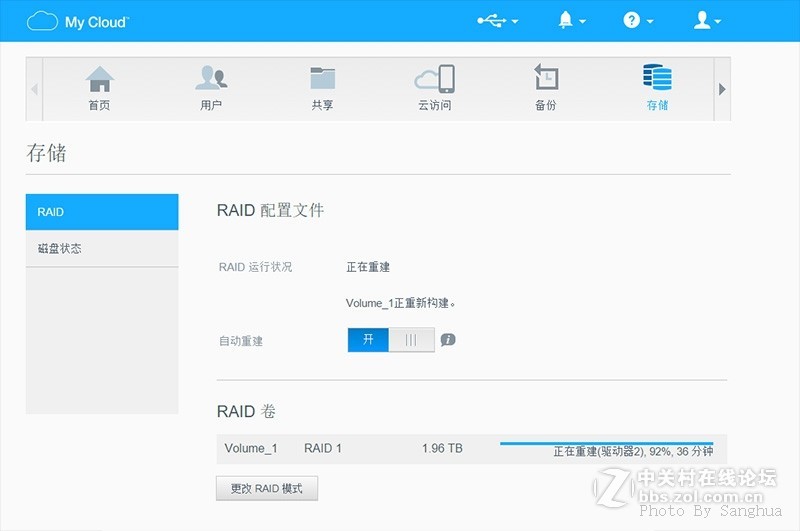This screenshot has width=800, height=531.
Task: Open the USB devices icon
Action: (x=491, y=21)
